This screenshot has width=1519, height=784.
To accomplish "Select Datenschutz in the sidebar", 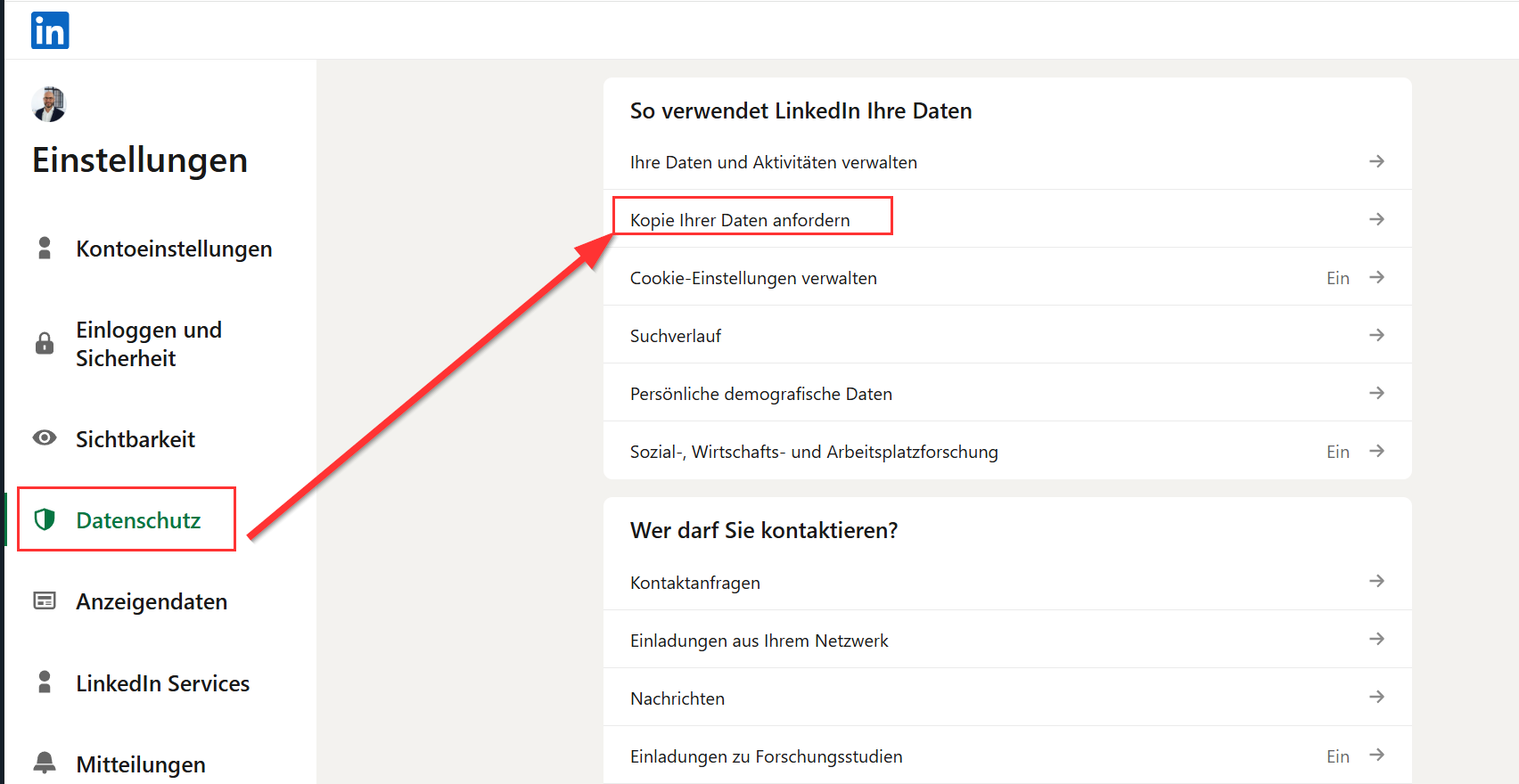I will click(138, 520).
